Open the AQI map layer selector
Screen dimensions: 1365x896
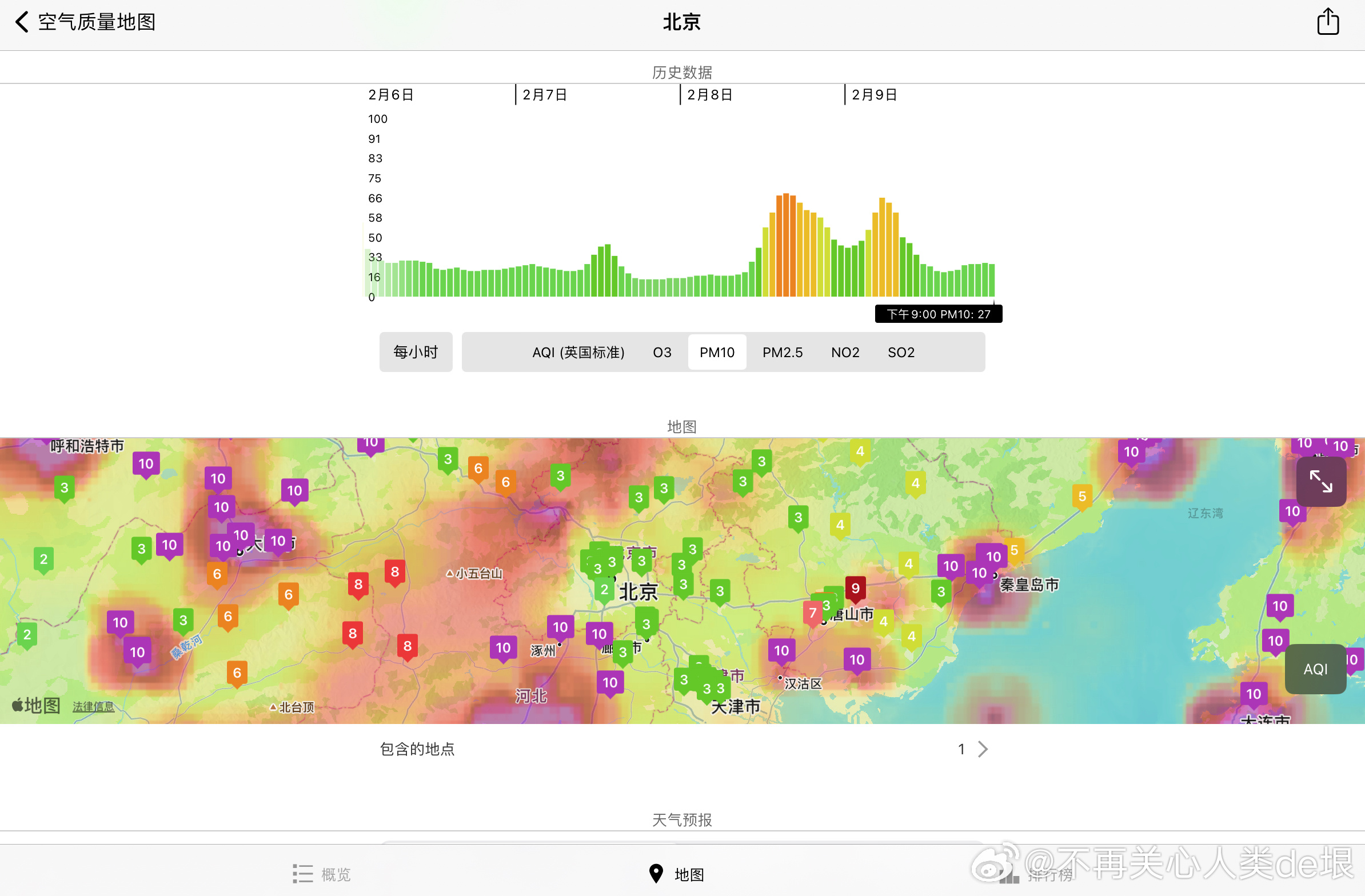pos(1315,669)
